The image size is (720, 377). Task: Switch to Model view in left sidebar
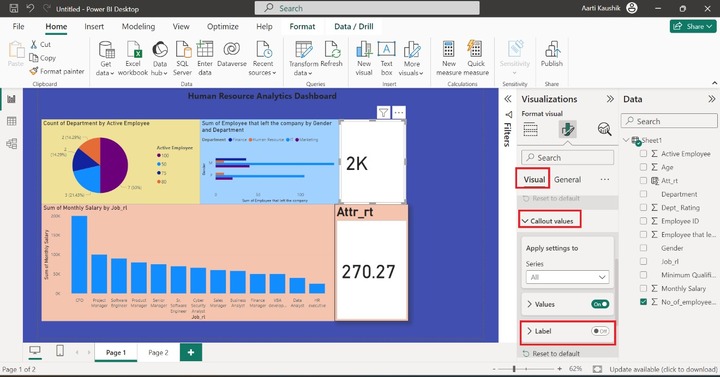11,144
